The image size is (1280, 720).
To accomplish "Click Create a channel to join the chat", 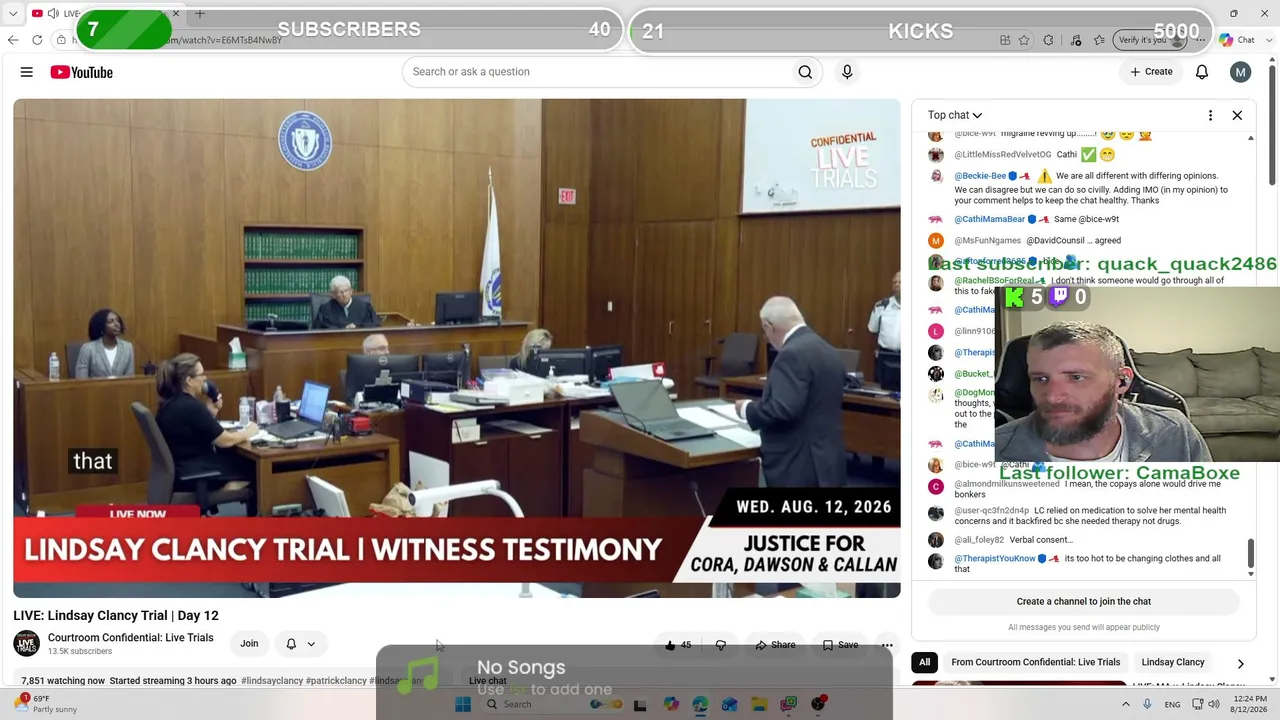I will [1084, 602].
